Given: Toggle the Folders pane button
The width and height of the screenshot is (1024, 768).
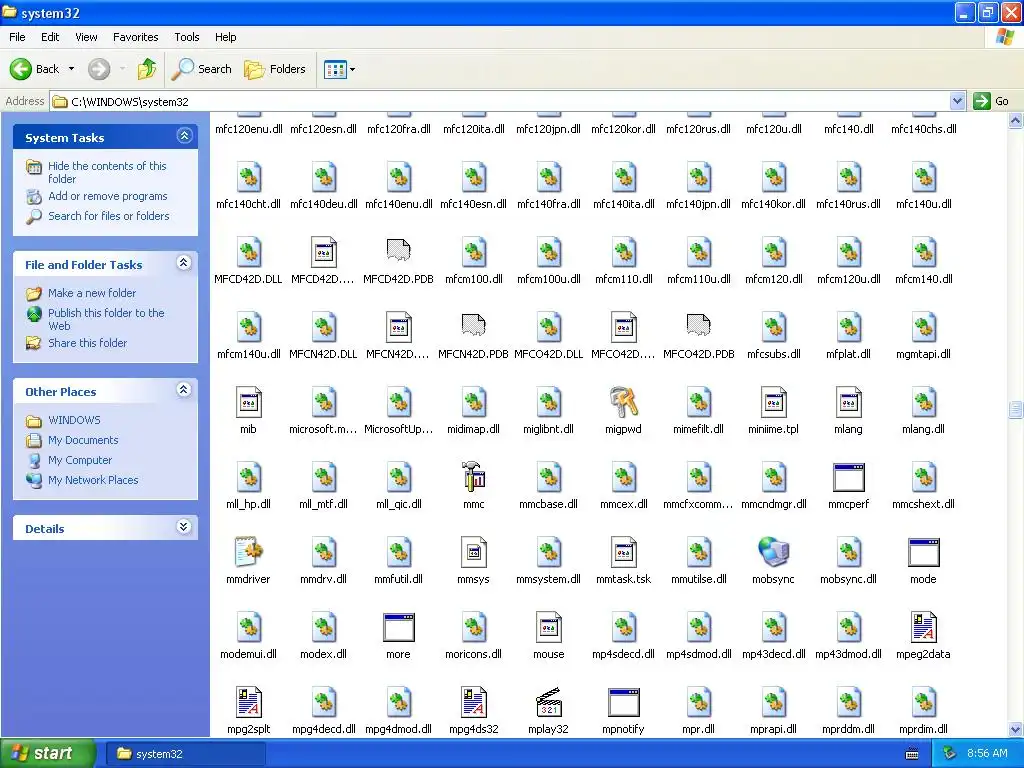Looking at the screenshot, I should pyautogui.click(x=274, y=69).
